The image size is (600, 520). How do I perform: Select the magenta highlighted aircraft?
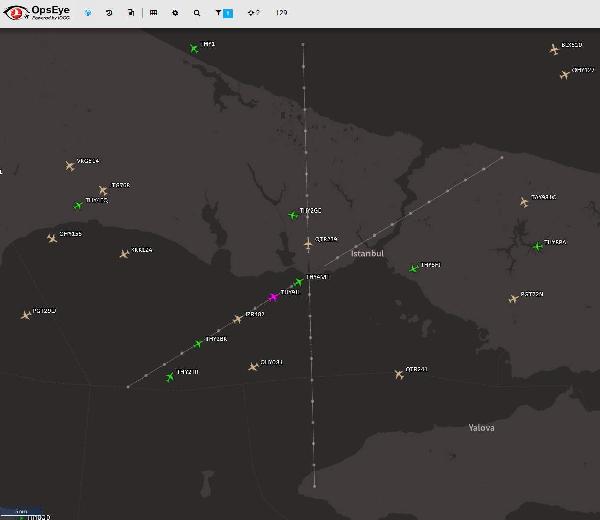pyautogui.click(x=273, y=297)
